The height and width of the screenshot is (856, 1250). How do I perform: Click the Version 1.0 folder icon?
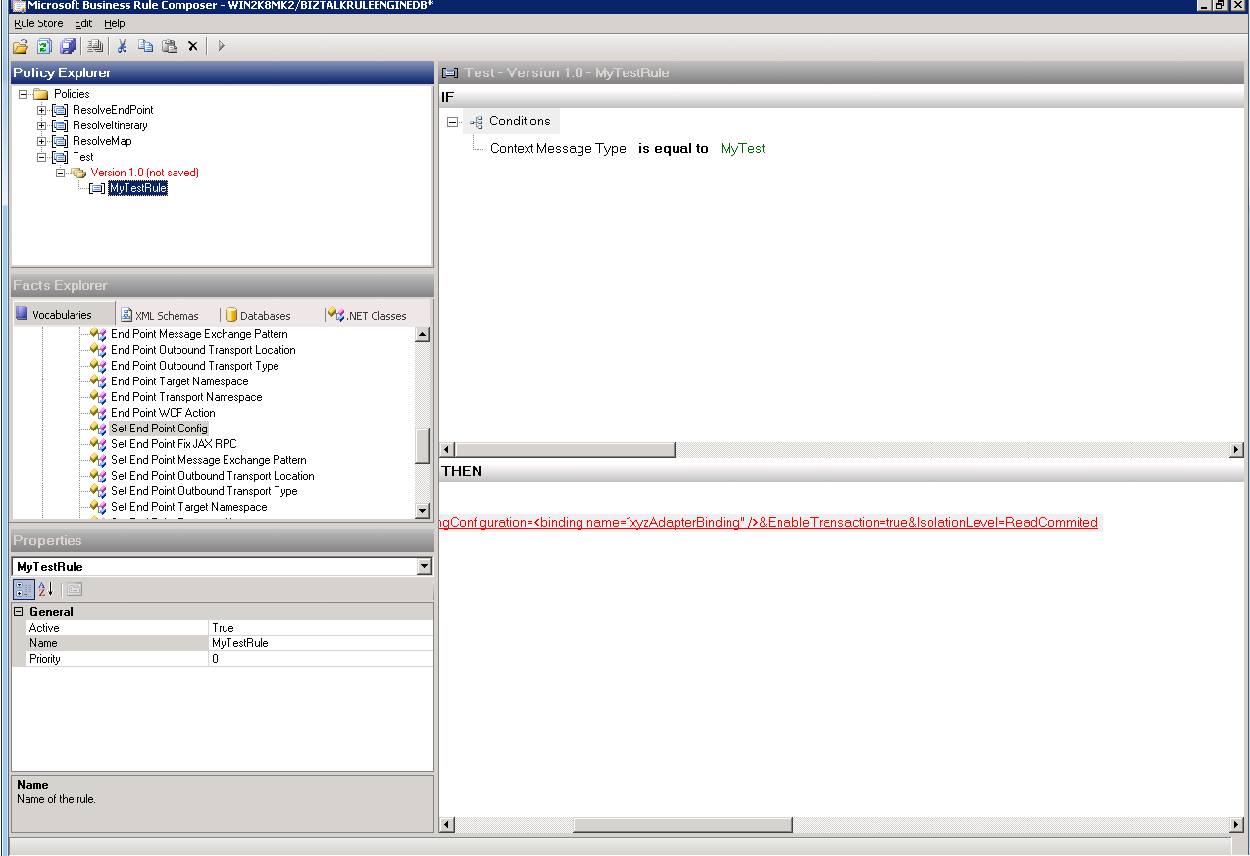79,173
